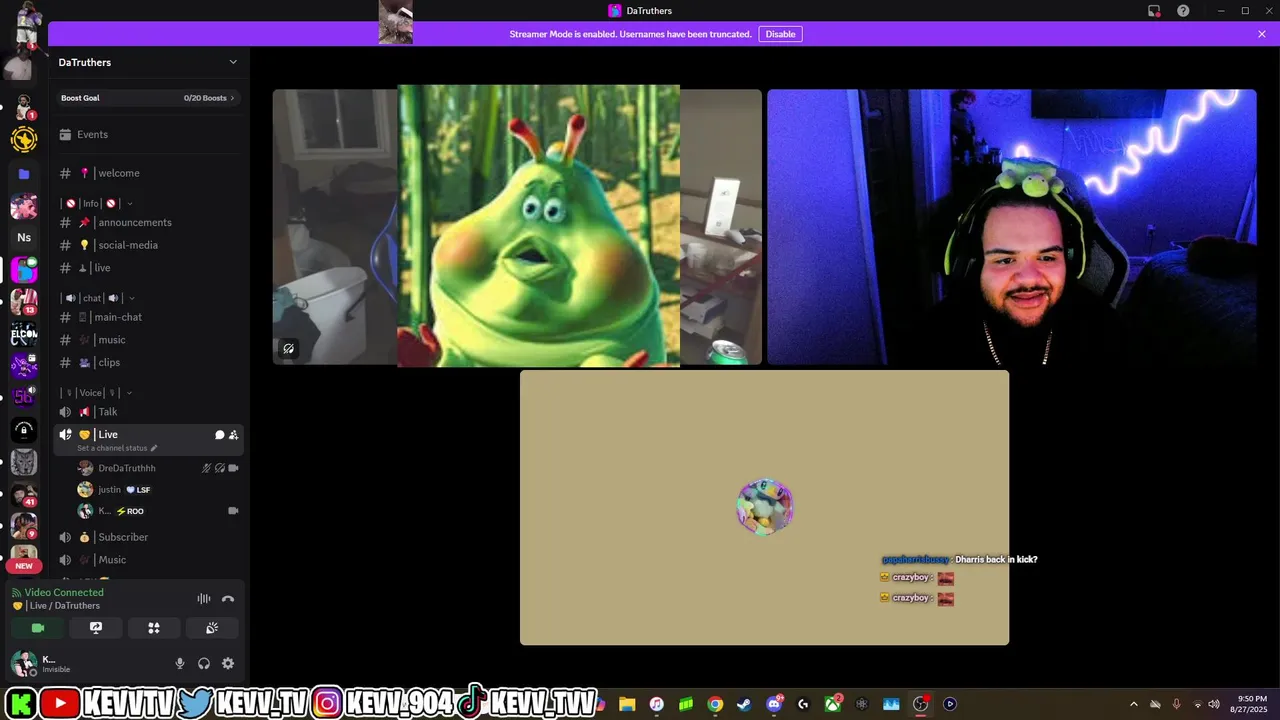Open iTunes music app from taskbar

(656, 704)
